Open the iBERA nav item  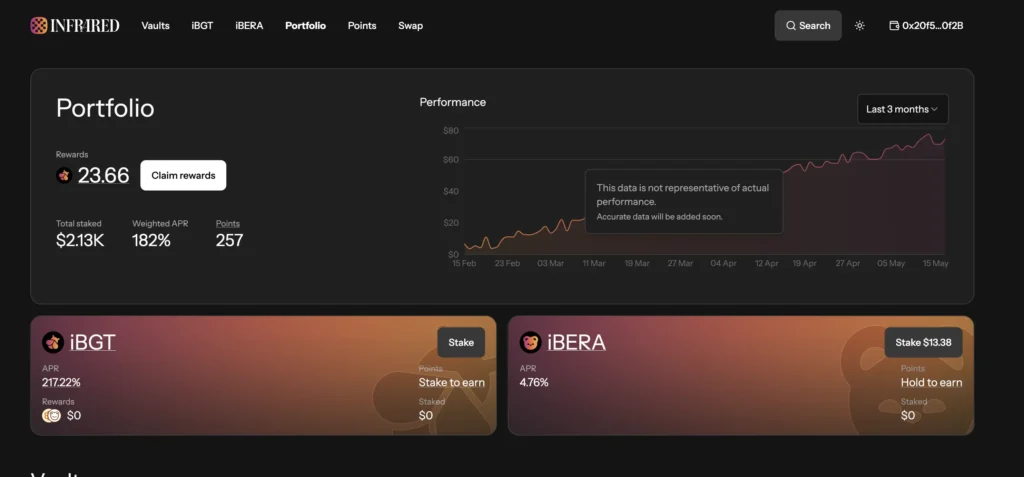click(249, 25)
